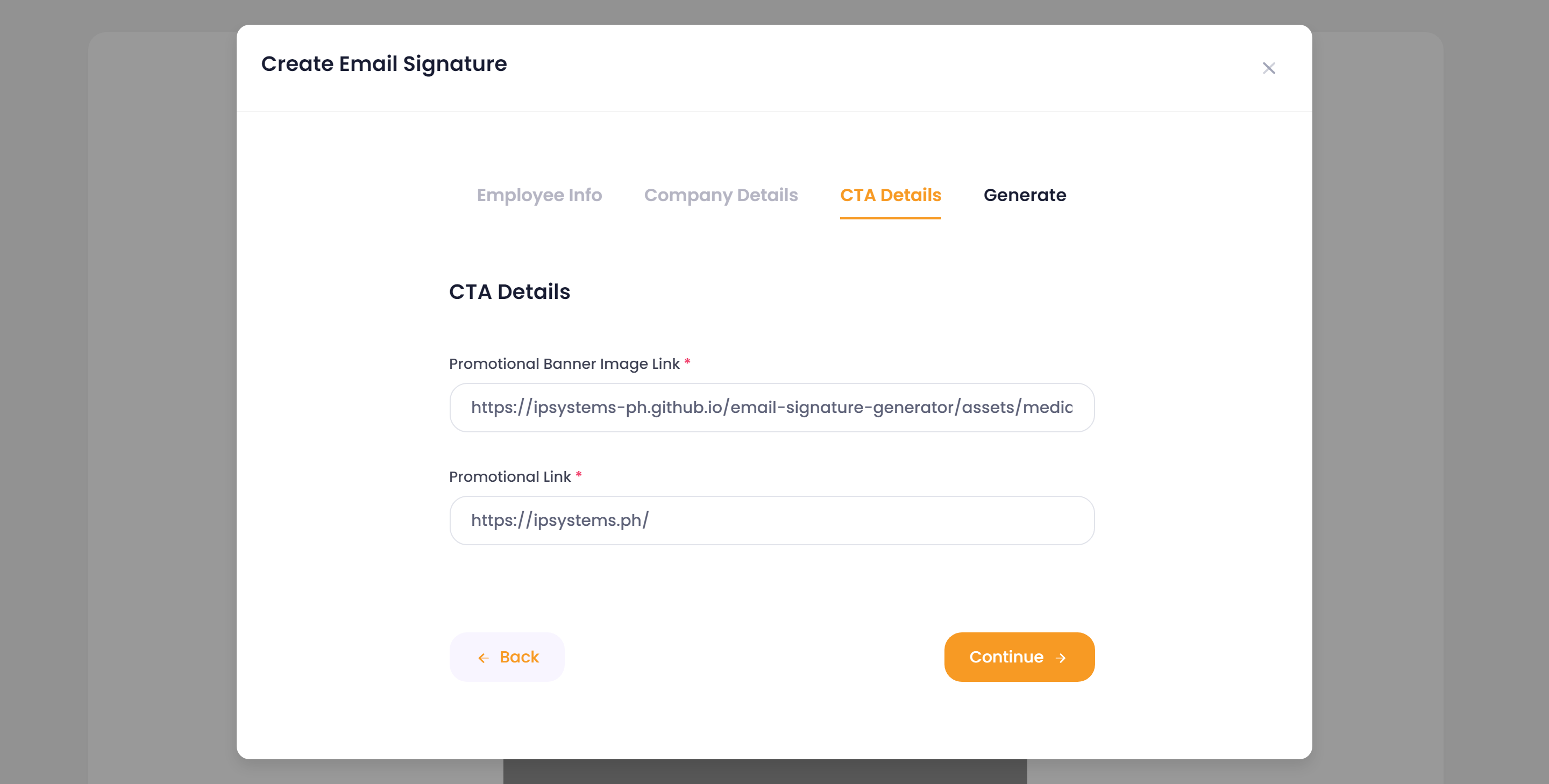Image resolution: width=1549 pixels, height=784 pixels.
Task: Click the red asterisk after Promotional Link
Action: 578,475
